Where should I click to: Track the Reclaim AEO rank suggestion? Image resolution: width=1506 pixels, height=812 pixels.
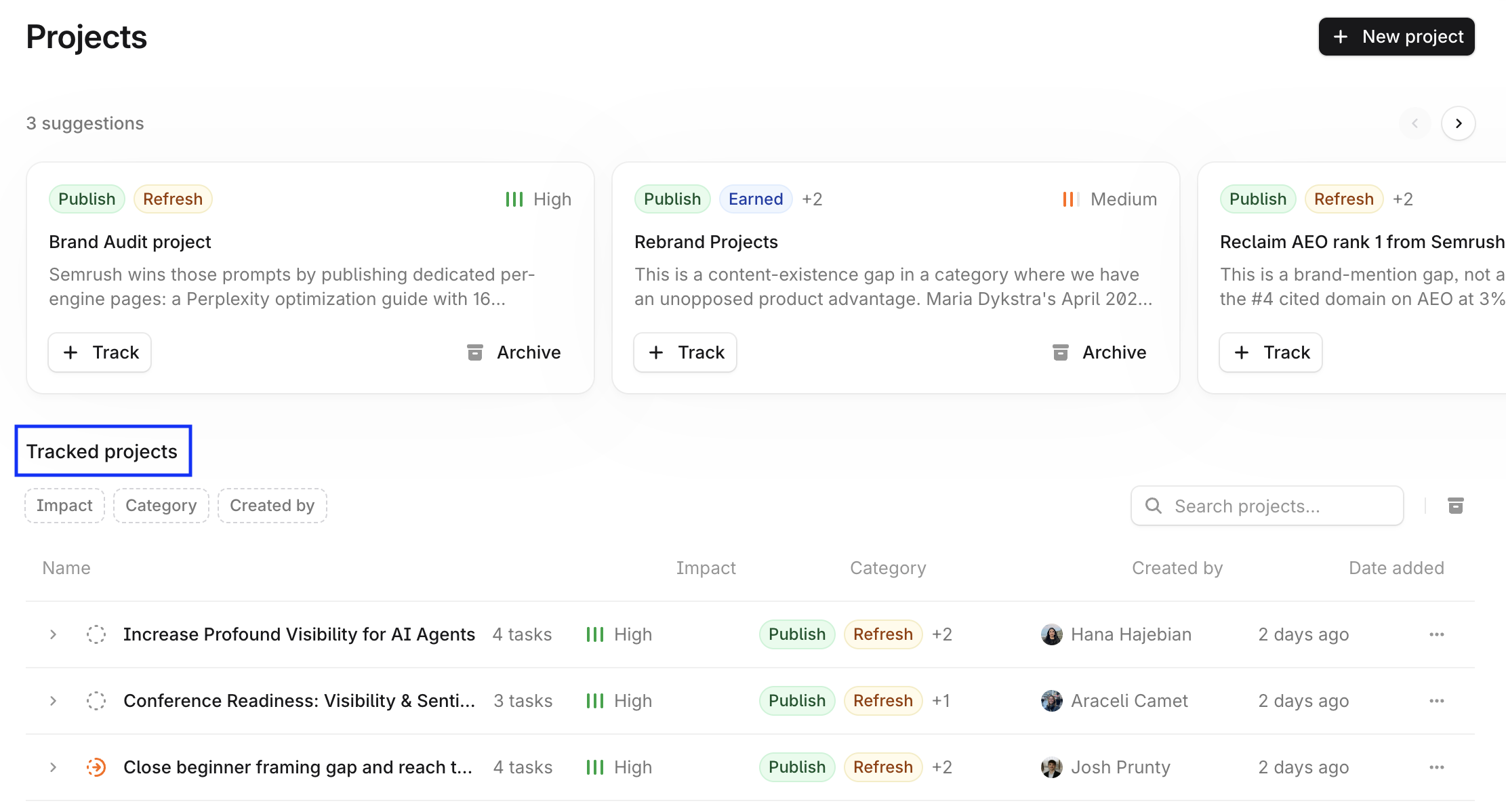[1271, 352]
